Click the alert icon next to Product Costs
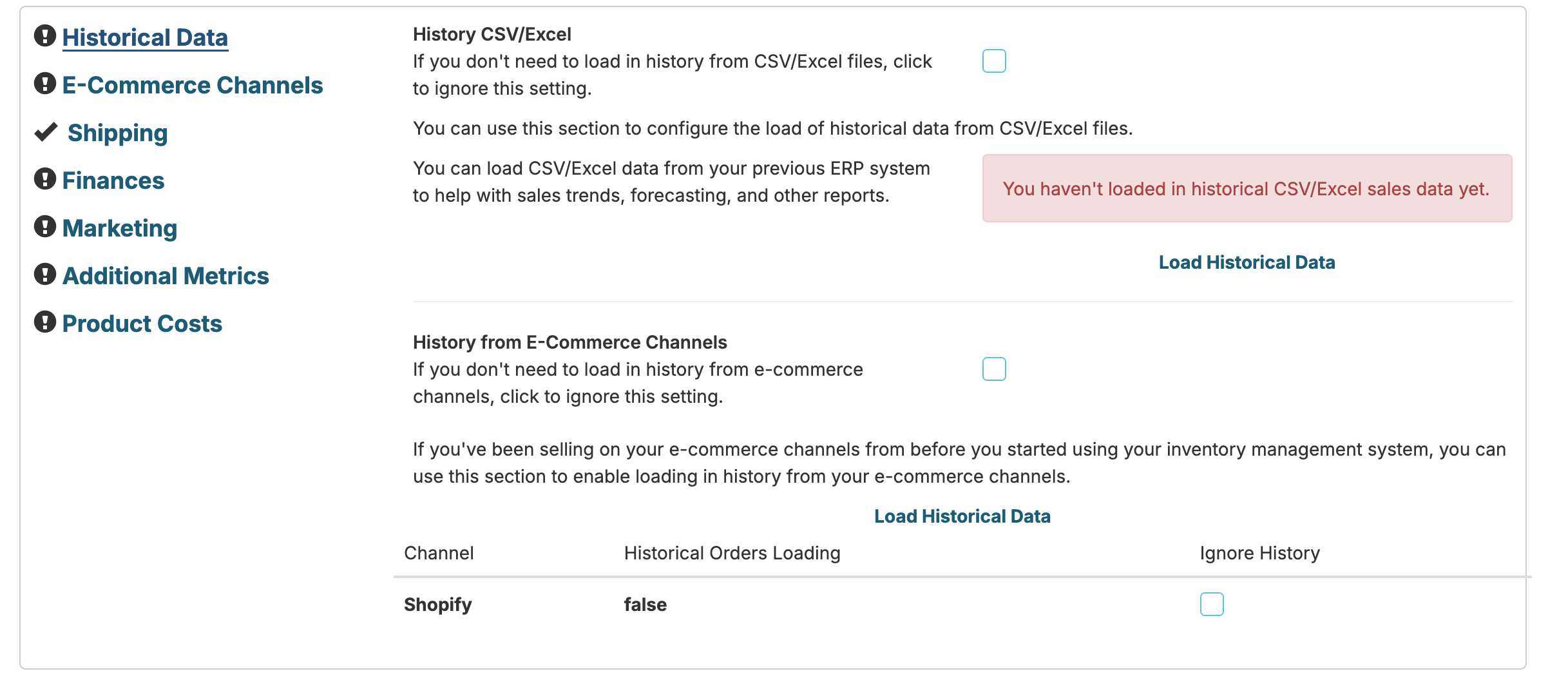The width and height of the screenshot is (1568, 687). tap(44, 322)
